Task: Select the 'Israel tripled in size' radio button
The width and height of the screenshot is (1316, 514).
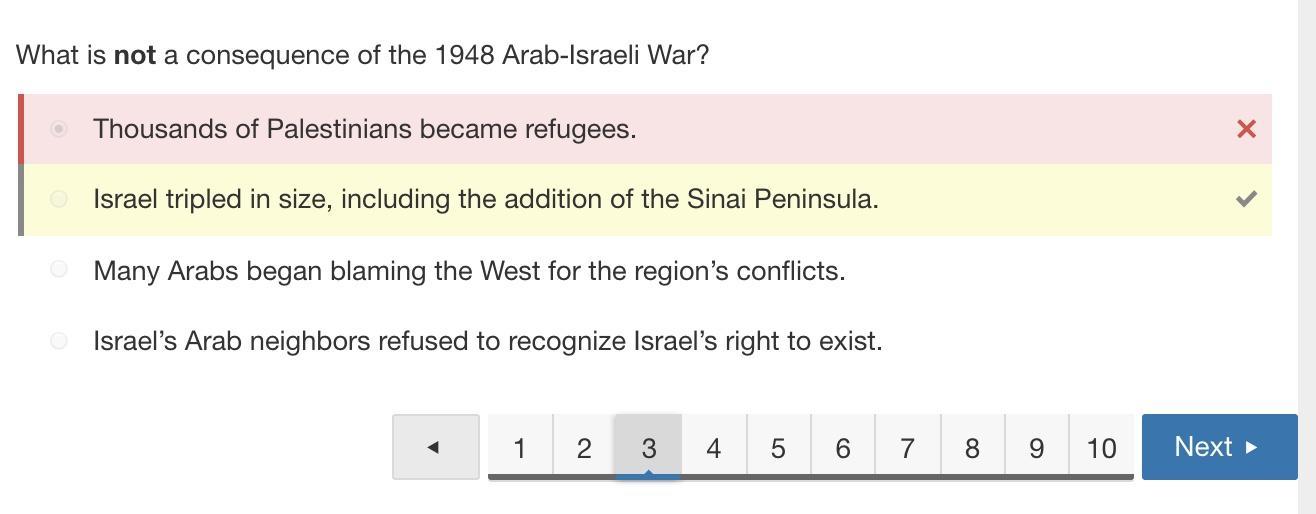Action: (59, 199)
